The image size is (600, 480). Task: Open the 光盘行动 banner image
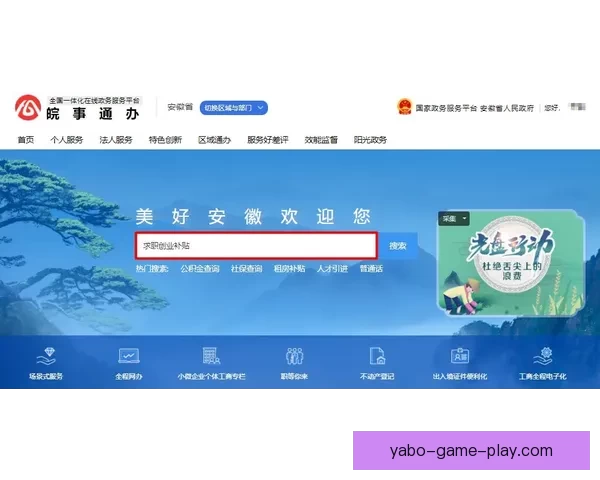[x=511, y=263]
